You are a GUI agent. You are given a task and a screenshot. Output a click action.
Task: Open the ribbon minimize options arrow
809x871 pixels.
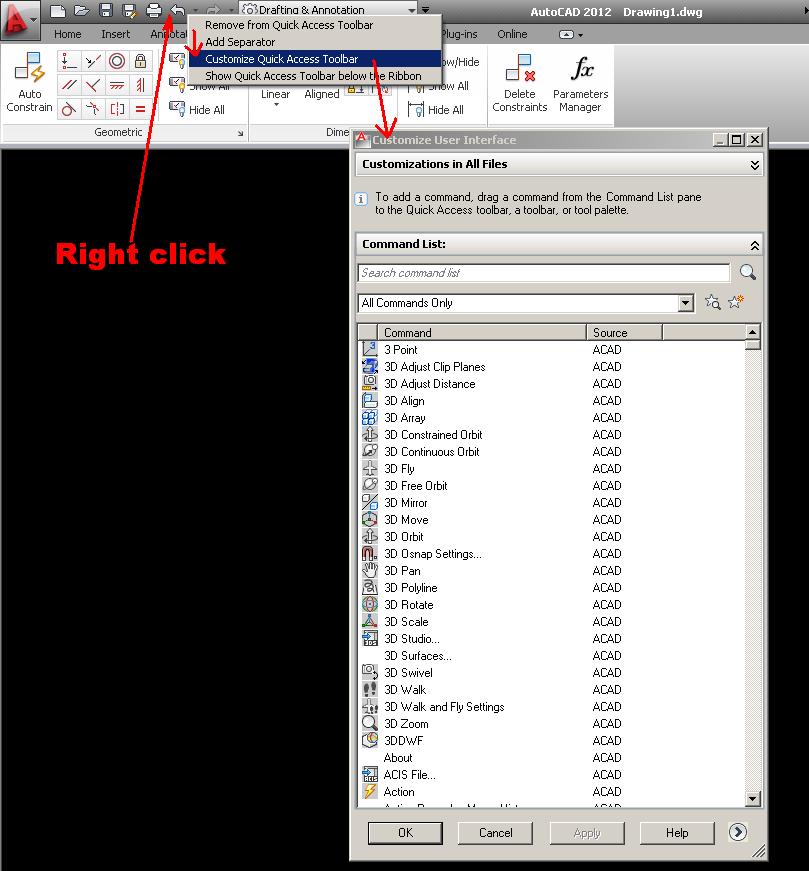tap(581, 35)
